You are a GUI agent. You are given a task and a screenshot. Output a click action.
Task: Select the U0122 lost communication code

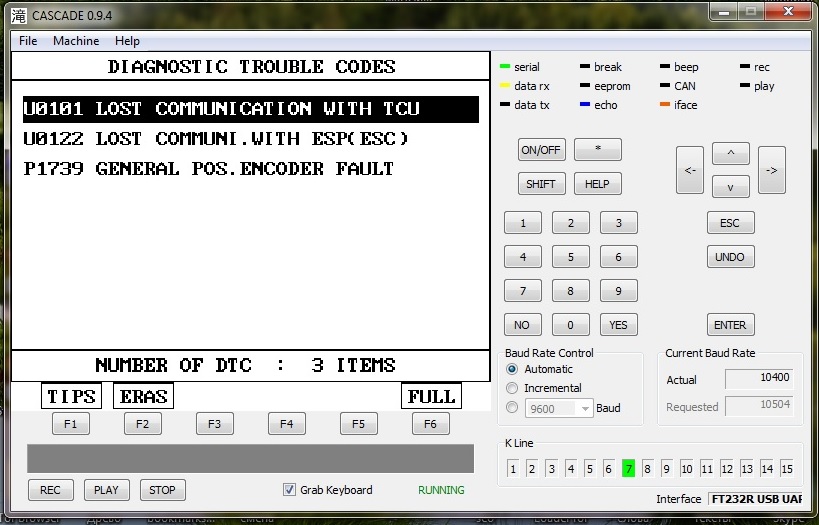216,139
